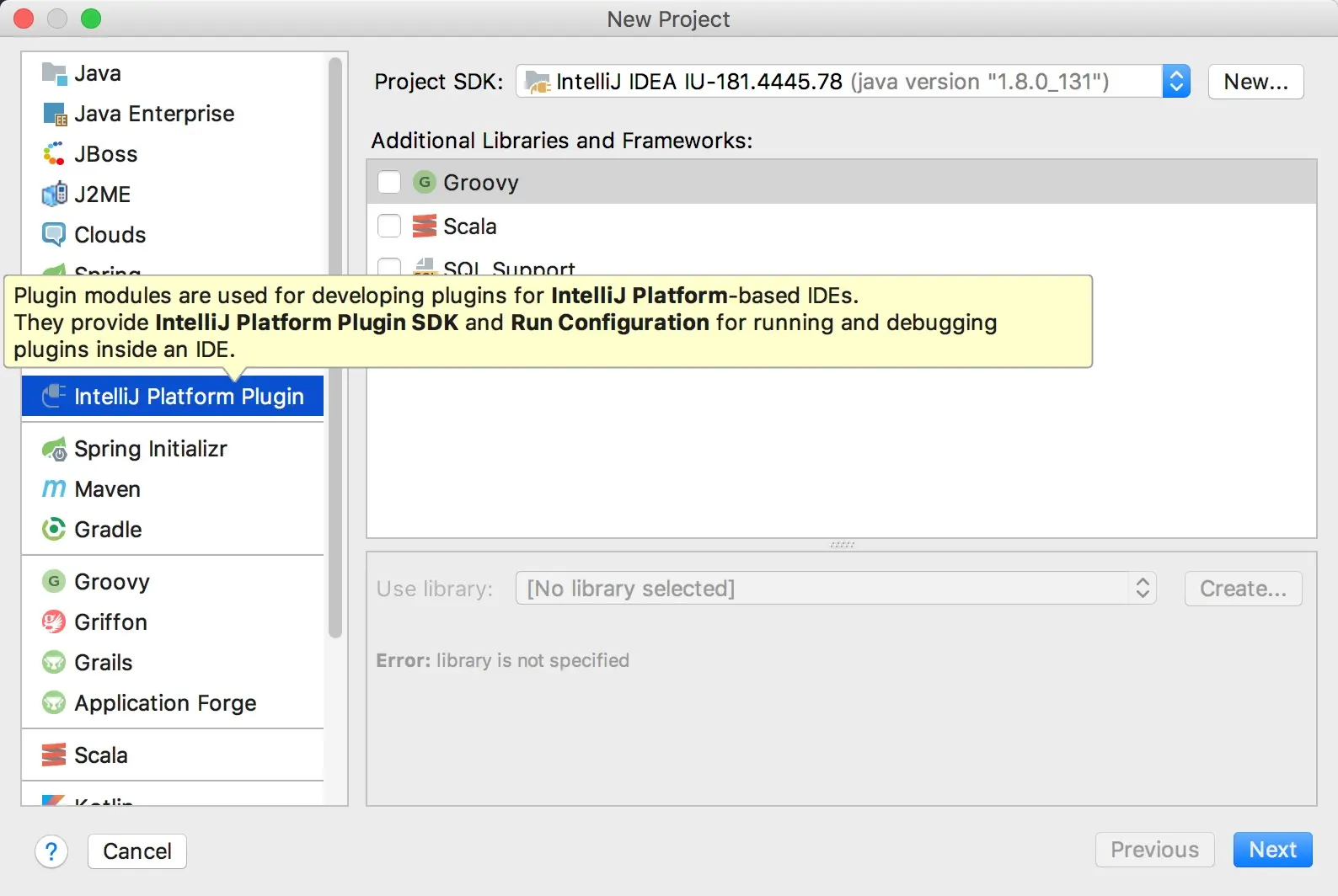This screenshot has height=896, width=1338.
Task: Enable the Groovy framework checkbox
Action: [x=389, y=183]
